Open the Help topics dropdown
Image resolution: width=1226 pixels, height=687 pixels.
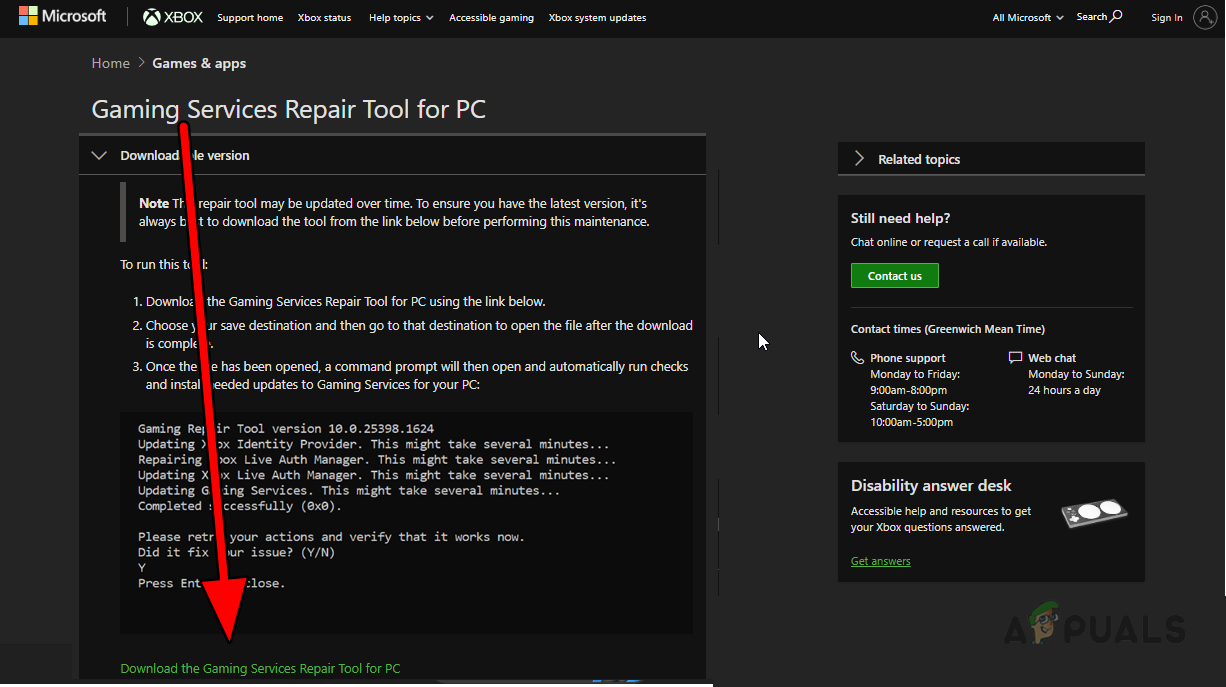pos(400,17)
